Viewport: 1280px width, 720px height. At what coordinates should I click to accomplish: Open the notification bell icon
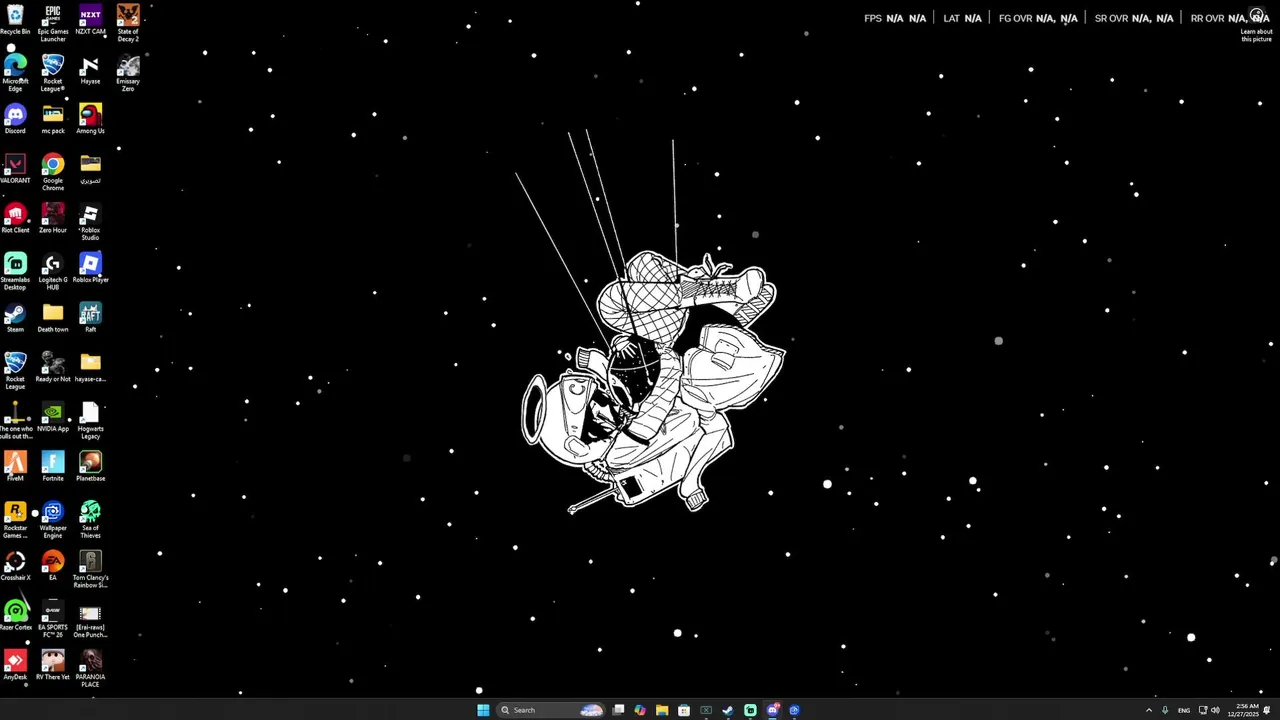click(x=1267, y=710)
